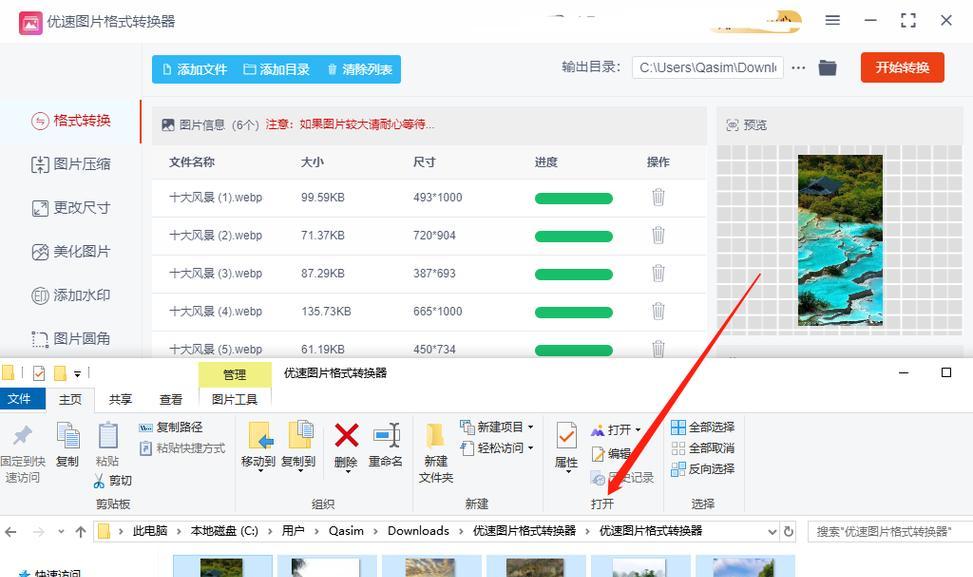
Task: Click the preview image of the turquoise pools
Action: tap(840, 240)
